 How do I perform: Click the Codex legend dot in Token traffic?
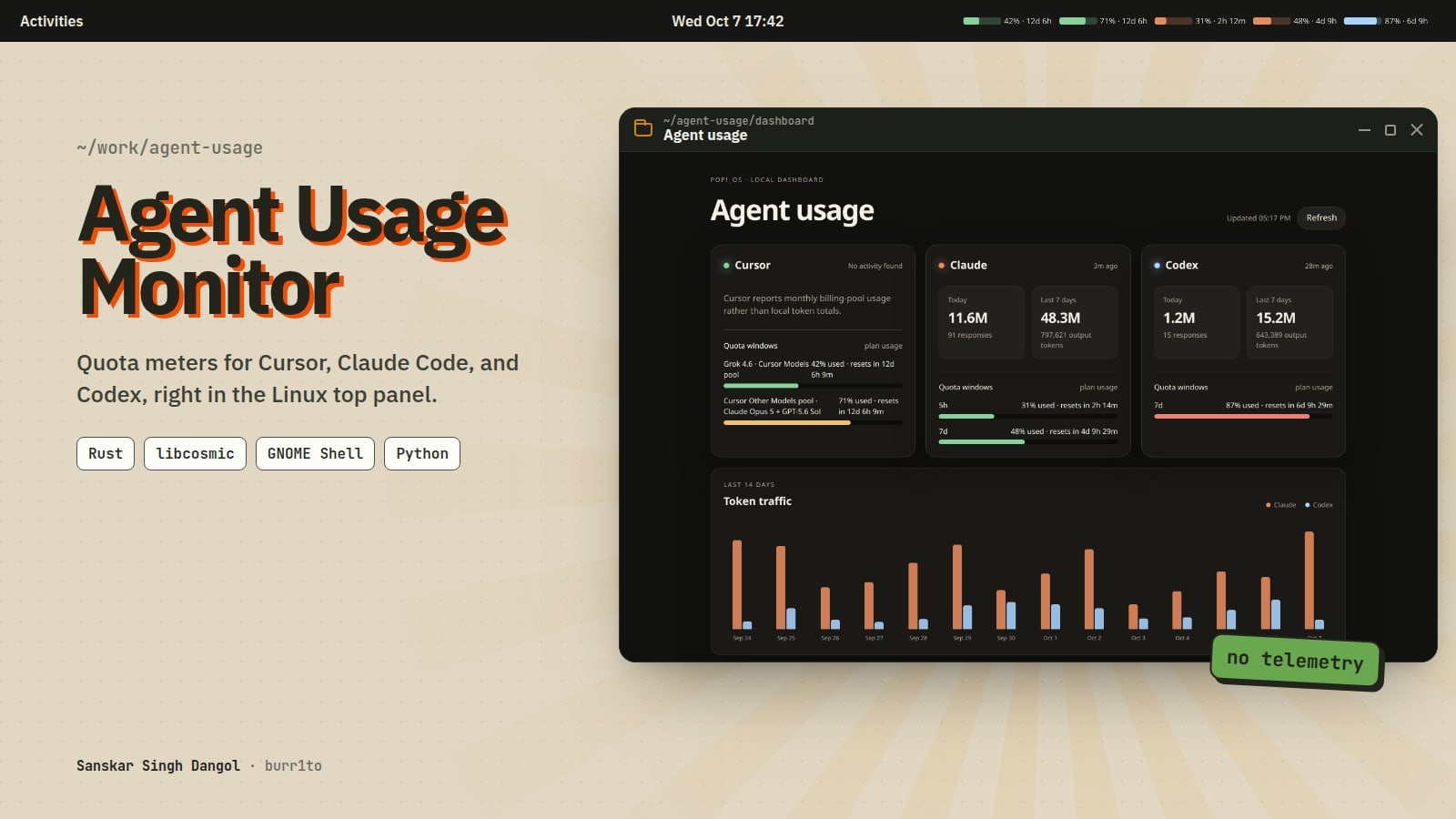pos(1308,505)
